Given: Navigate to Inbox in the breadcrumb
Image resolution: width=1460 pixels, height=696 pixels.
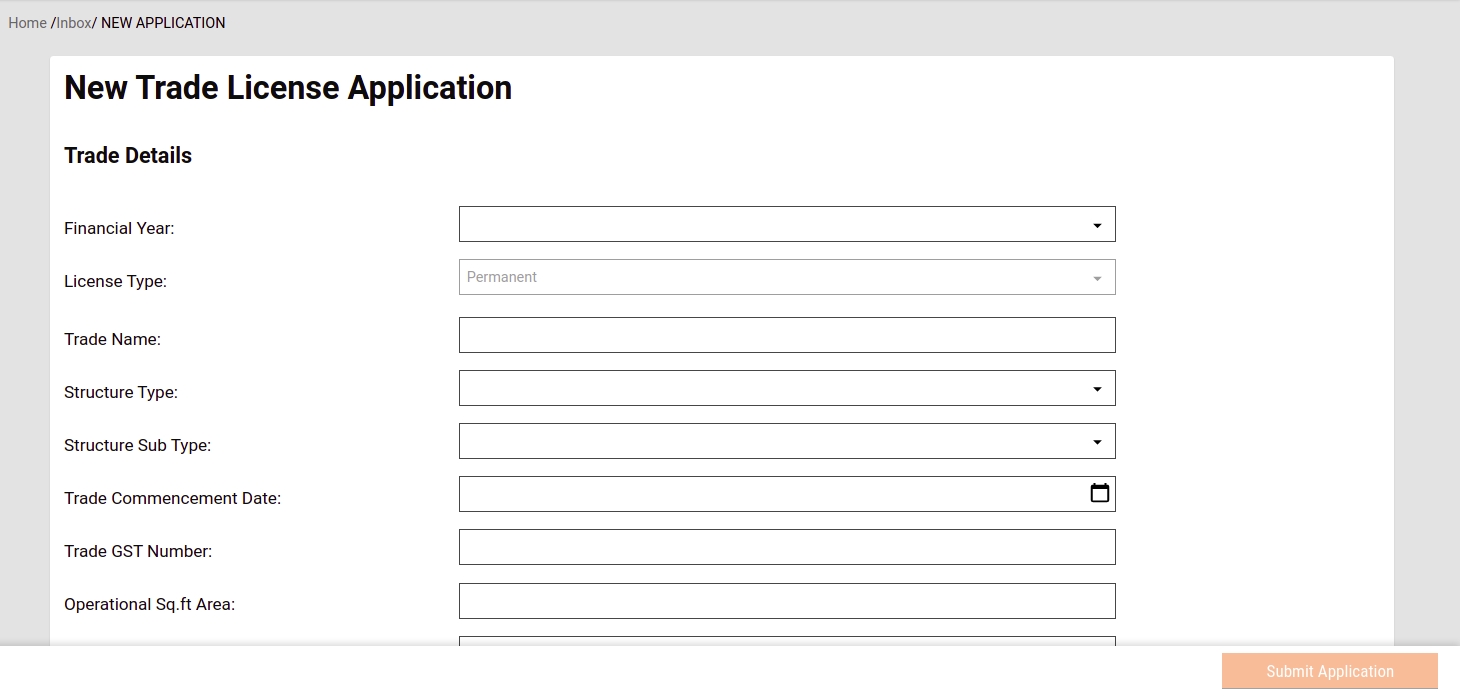Looking at the screenshot, I should pos(73,23).
